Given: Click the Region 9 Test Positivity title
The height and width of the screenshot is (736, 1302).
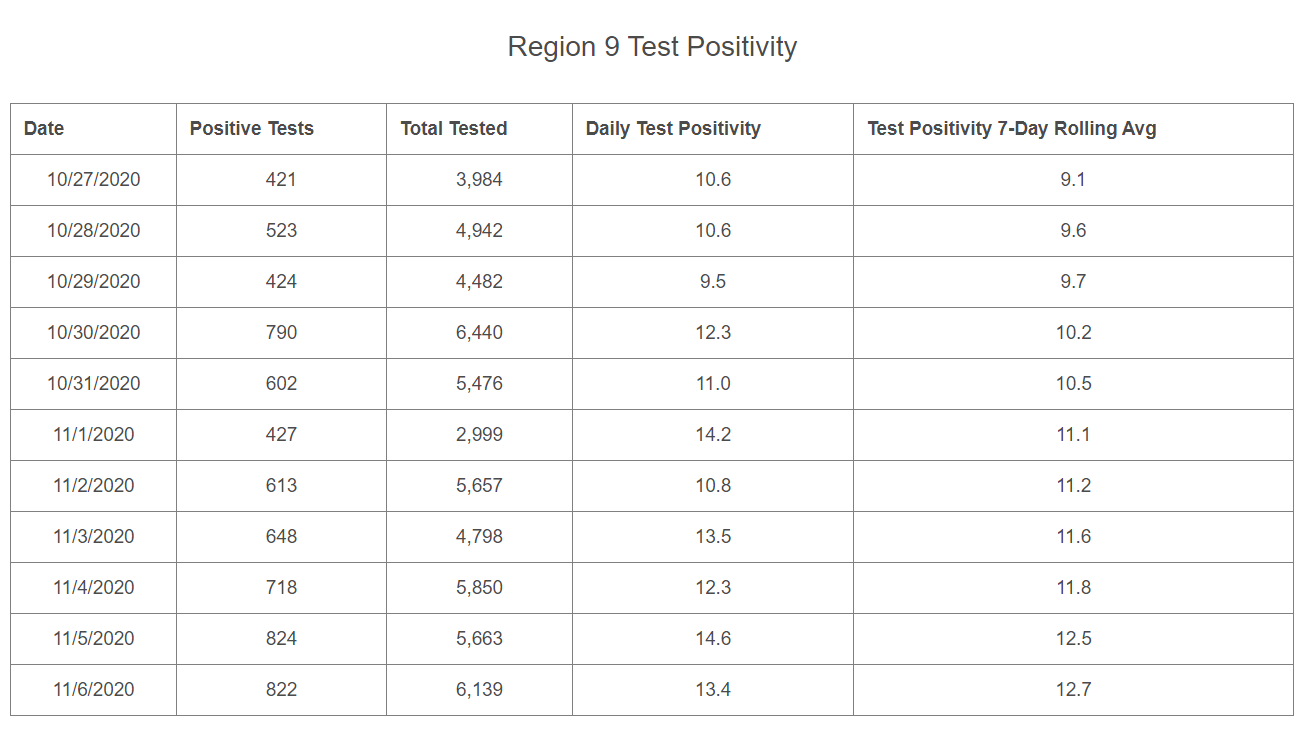Looking at the screenshot, I should tap(652, 47).
